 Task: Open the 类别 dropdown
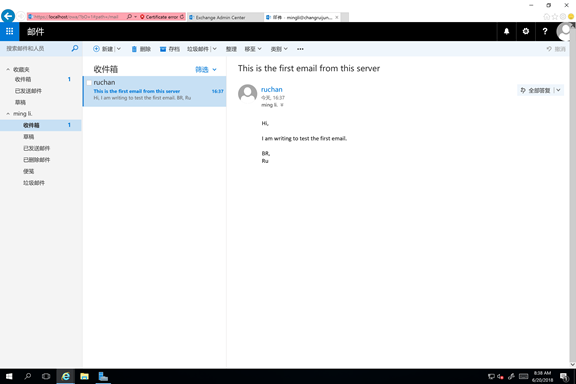pyautogui.click(x=279, y=49)
